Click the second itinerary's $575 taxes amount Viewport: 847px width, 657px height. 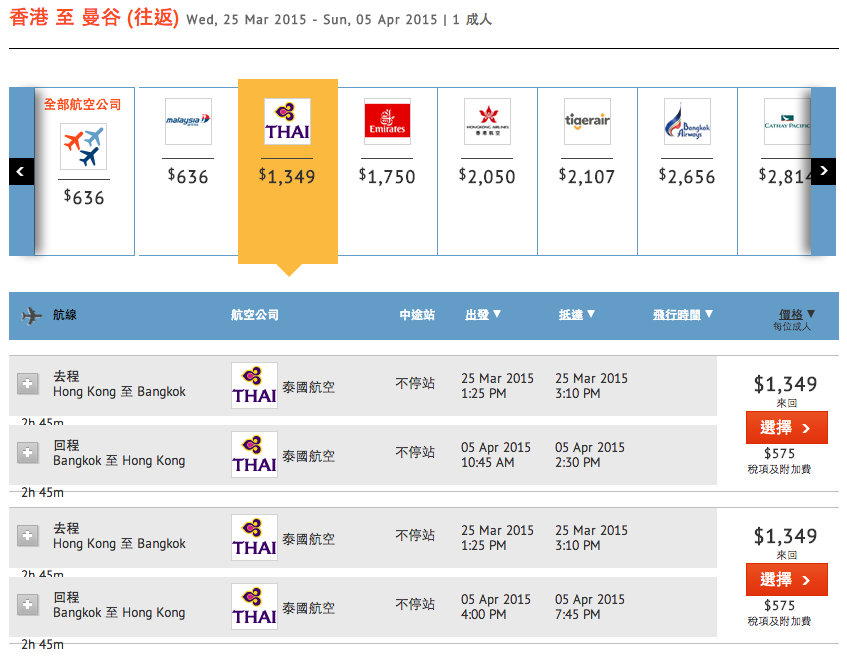(x=779, y=605)
